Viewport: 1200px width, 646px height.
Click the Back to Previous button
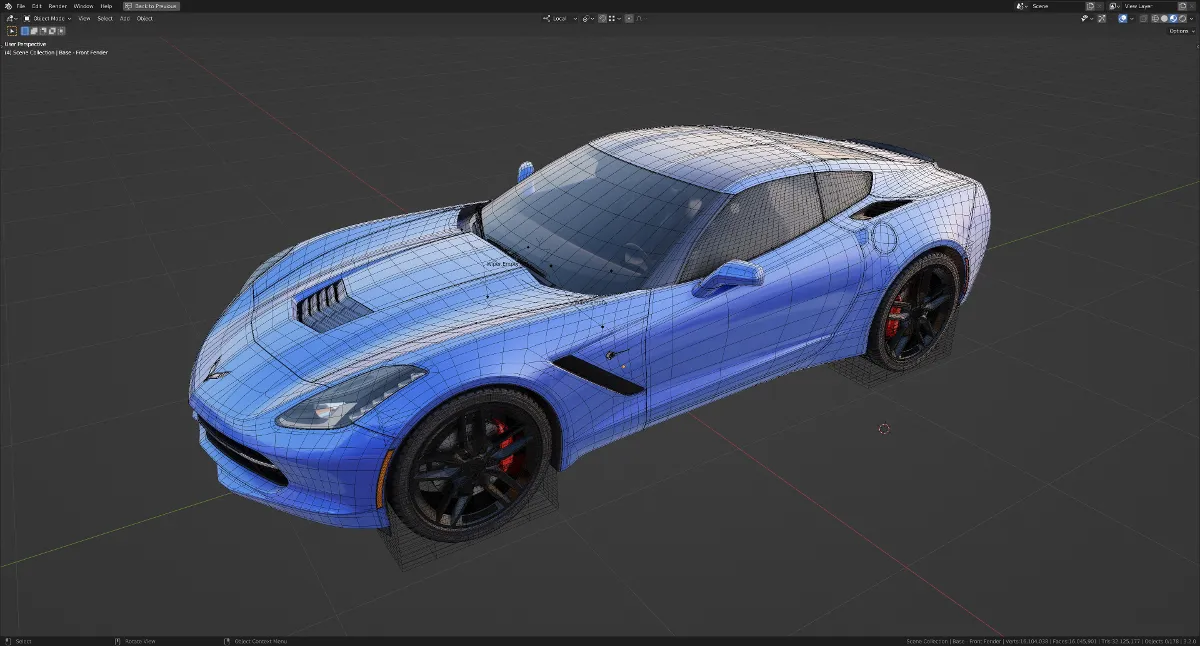point(151,6)
